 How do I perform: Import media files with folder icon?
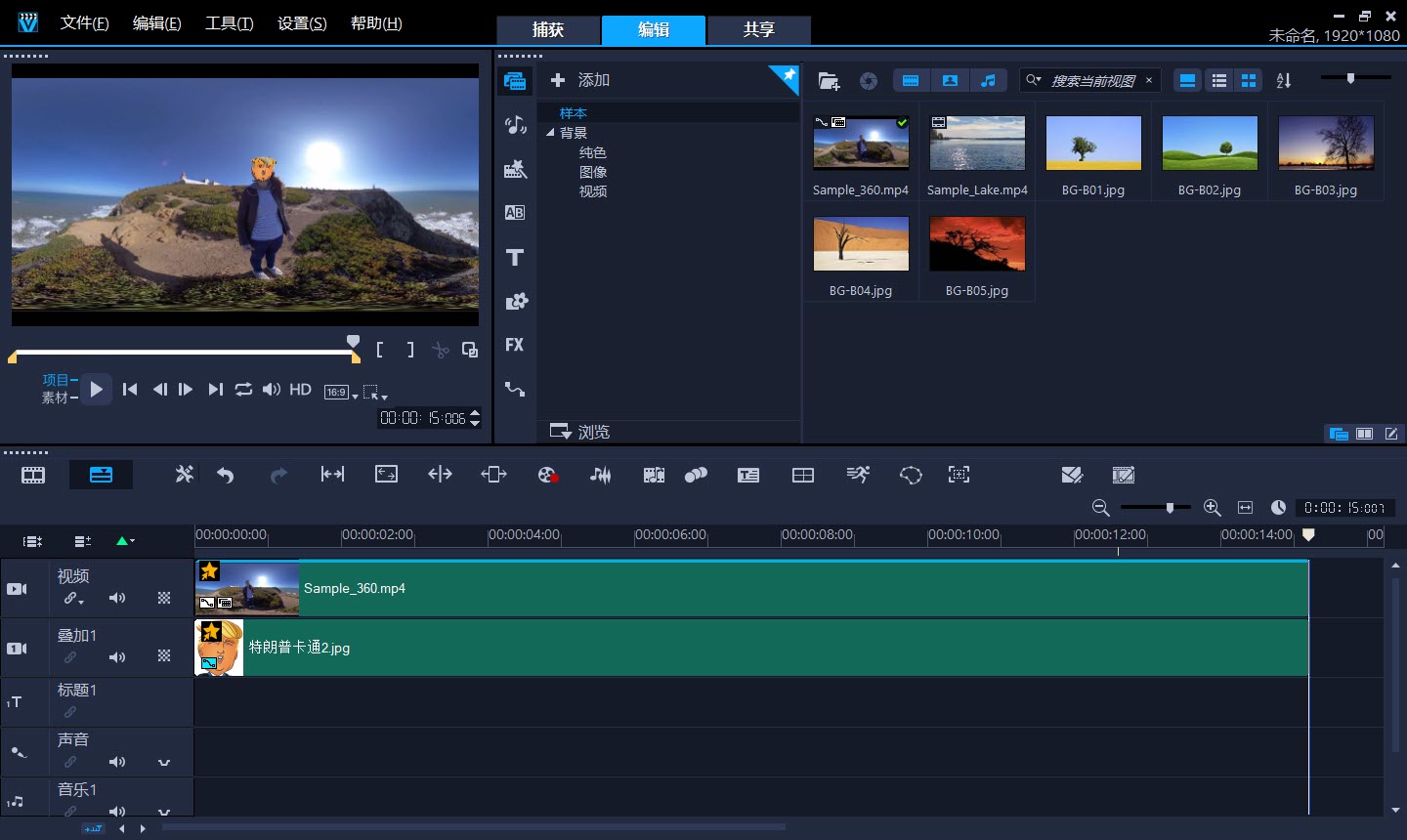[829, 81]
